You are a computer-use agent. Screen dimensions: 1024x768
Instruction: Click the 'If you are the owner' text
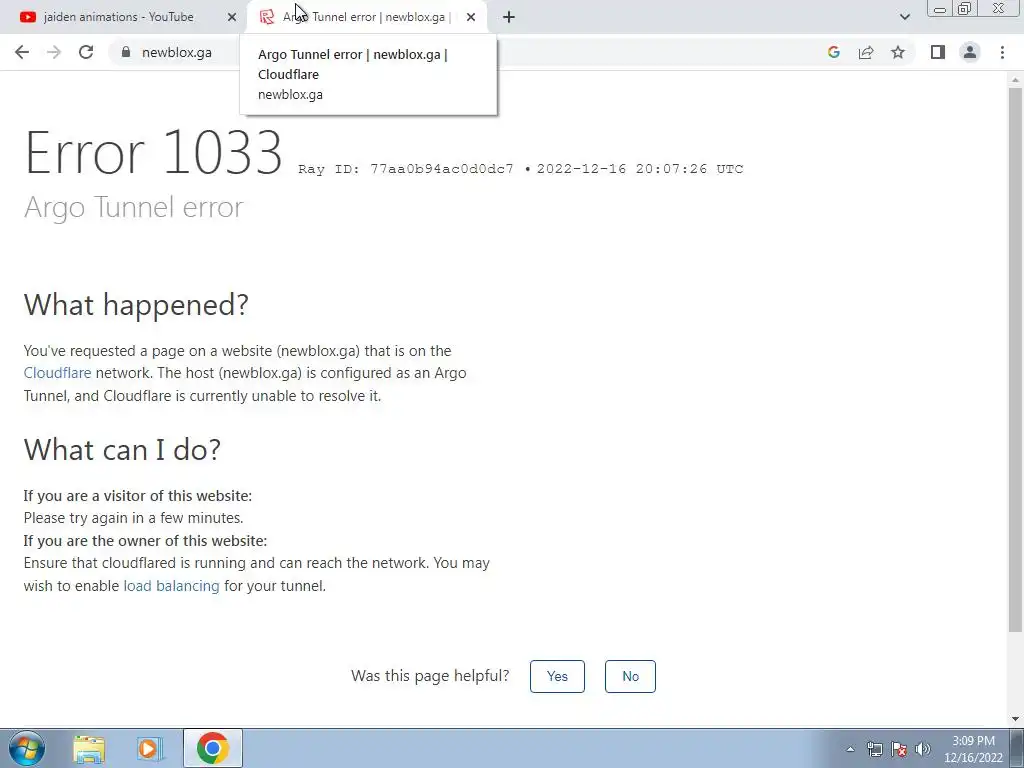[x=145, y=541]
